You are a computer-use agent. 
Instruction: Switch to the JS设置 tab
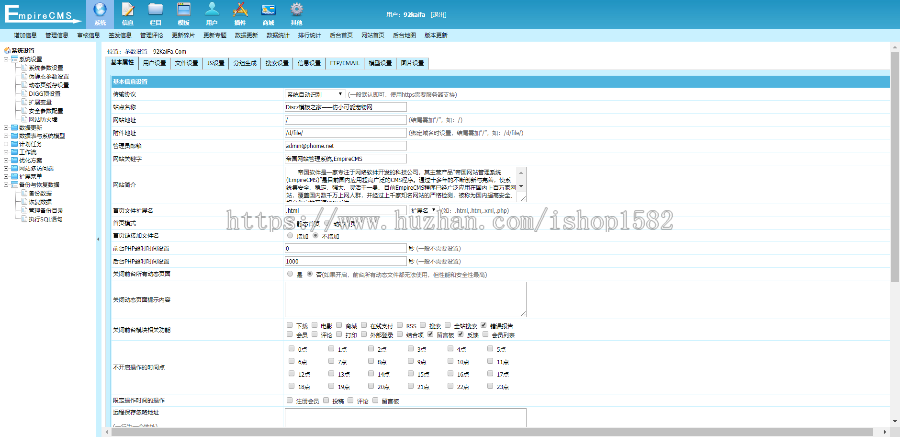point(216,63)
